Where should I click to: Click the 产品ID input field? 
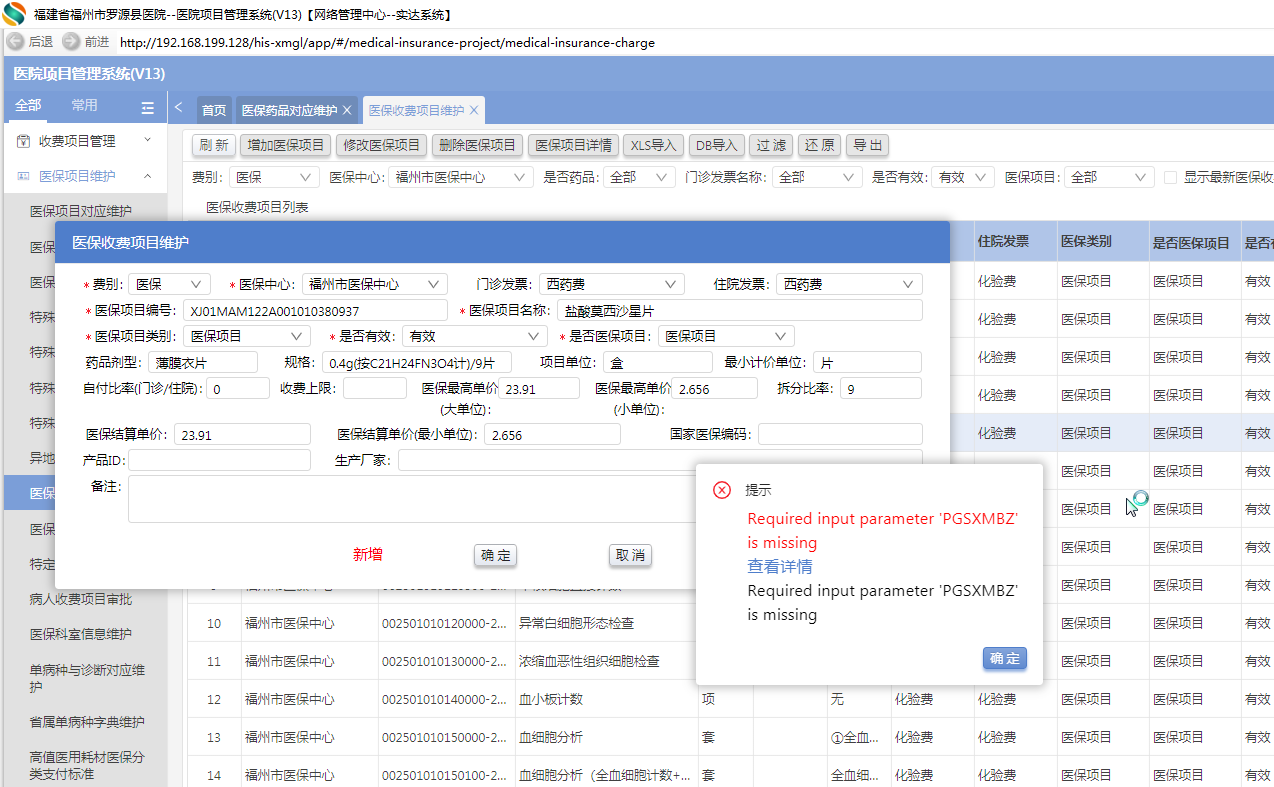pyautogui.click(x=219, y=460)
